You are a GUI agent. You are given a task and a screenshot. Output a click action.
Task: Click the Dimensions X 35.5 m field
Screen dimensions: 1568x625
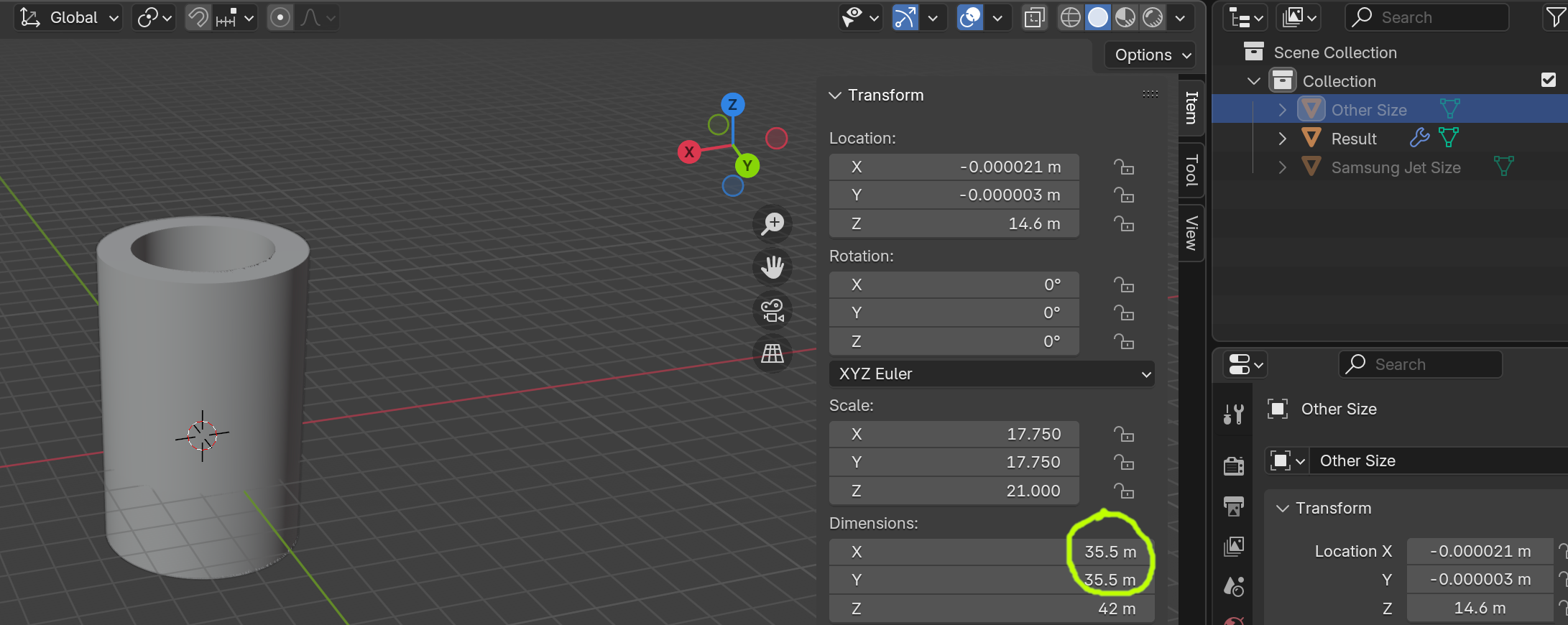point(992,552)
